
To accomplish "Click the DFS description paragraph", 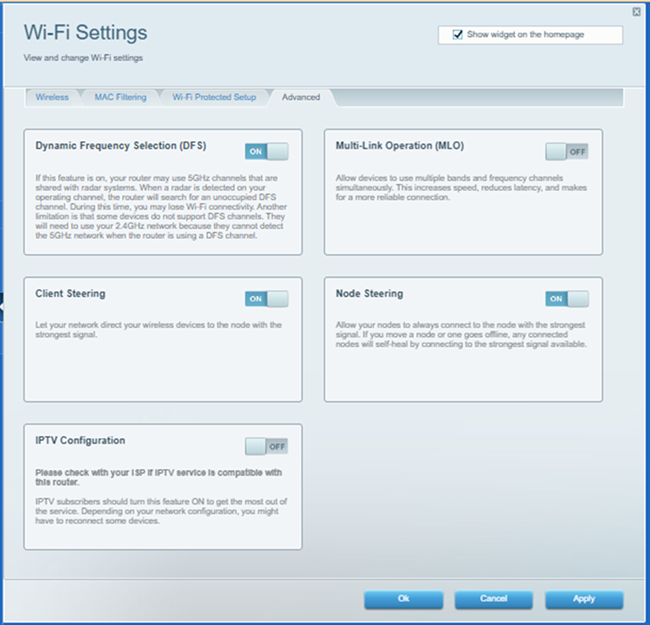I will 161,206.
